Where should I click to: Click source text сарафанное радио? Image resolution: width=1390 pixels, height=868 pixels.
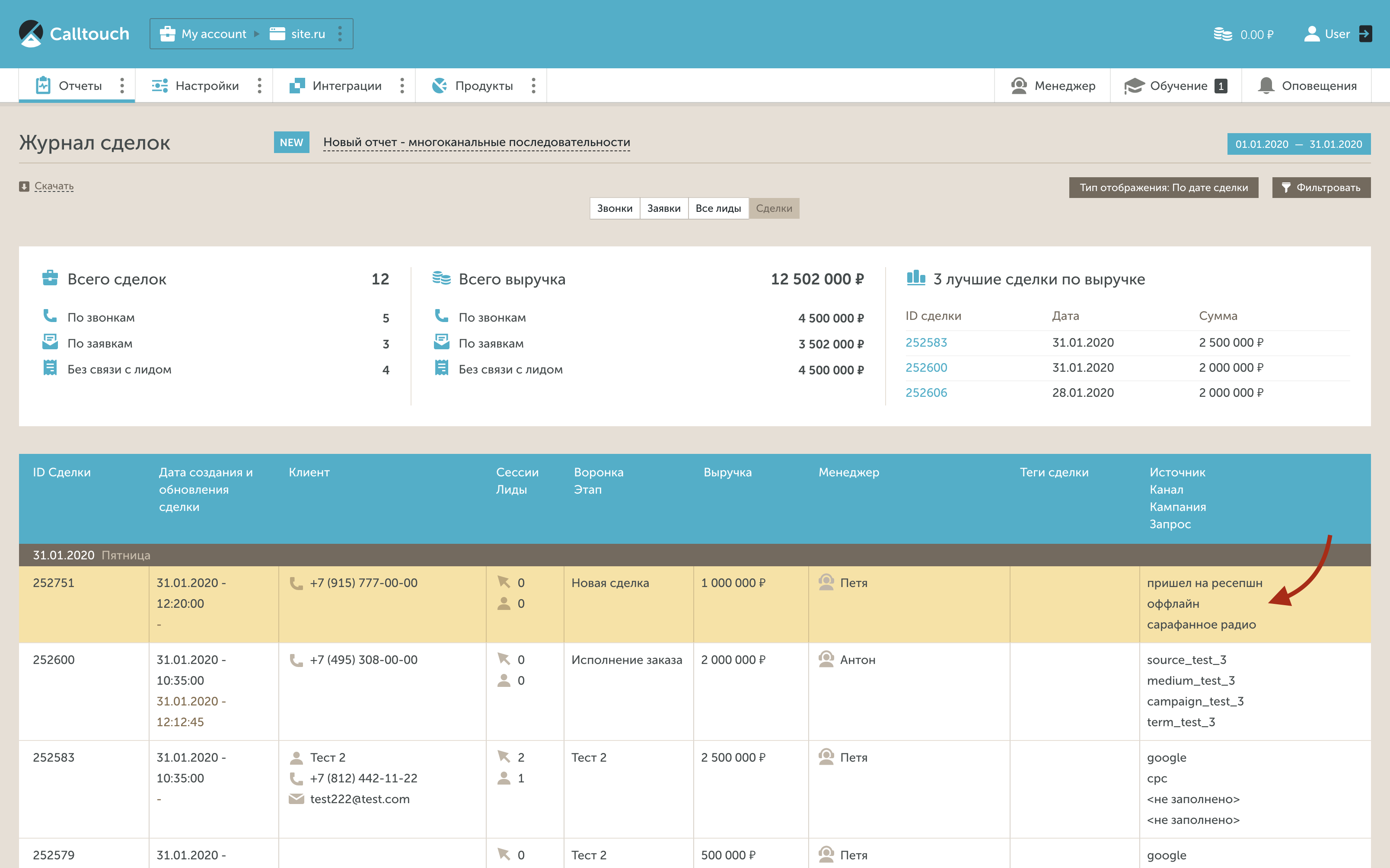[x=1201, y=625]
